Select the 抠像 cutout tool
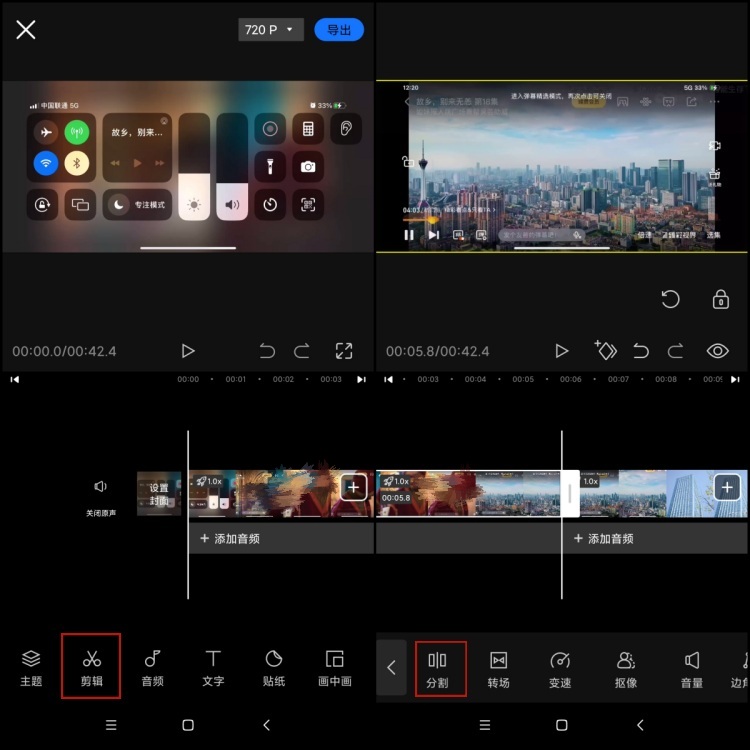750x750 pixels. [x=626, y=670]
